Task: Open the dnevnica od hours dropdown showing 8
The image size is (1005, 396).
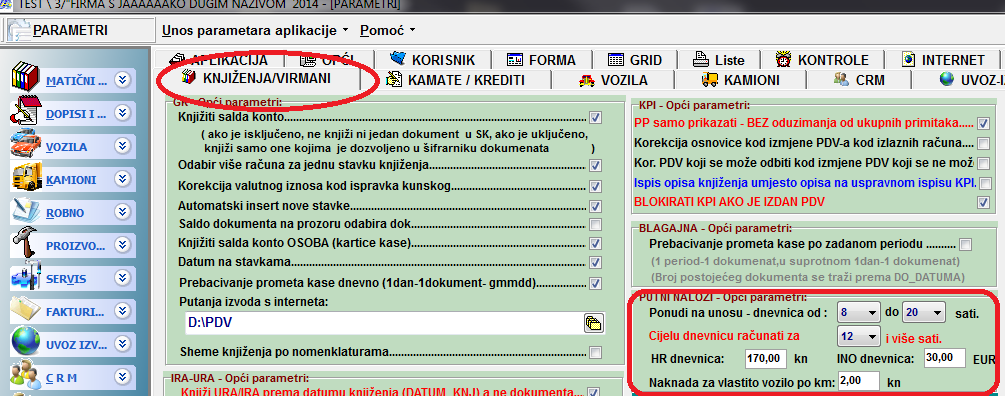Action: tap(858, 313)
